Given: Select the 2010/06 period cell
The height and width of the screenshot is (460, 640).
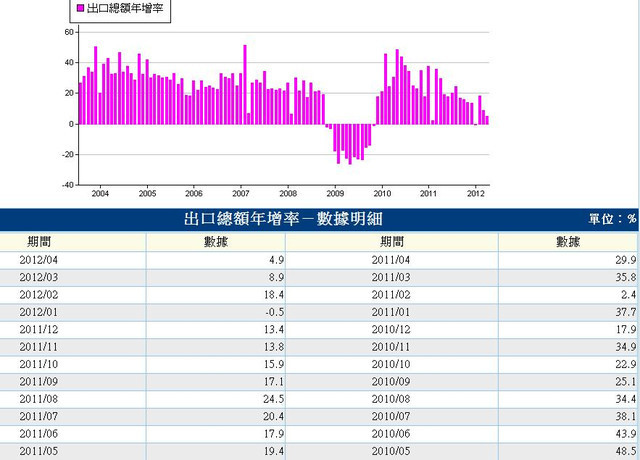Looking at the screenshot, I should point(391,433).
